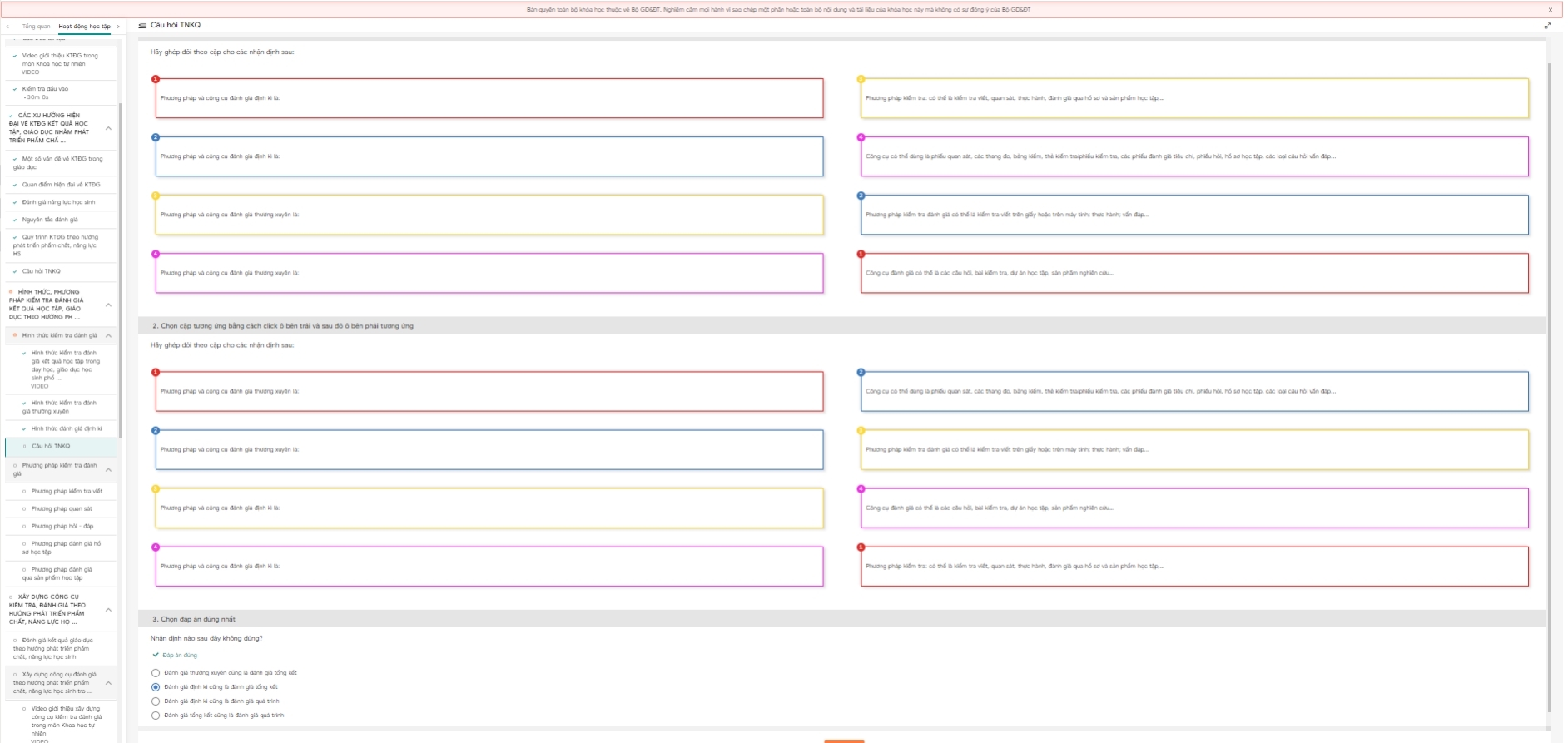Screen dimensions: 1568x743
Task: Open the 'Hoạt động học tập' tab
Action: tap(84, 27)
